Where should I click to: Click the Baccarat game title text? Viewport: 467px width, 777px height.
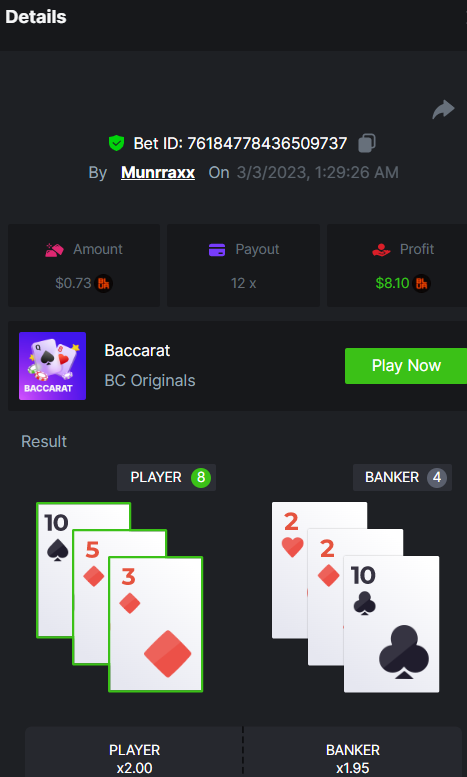[x=137, y=350]
